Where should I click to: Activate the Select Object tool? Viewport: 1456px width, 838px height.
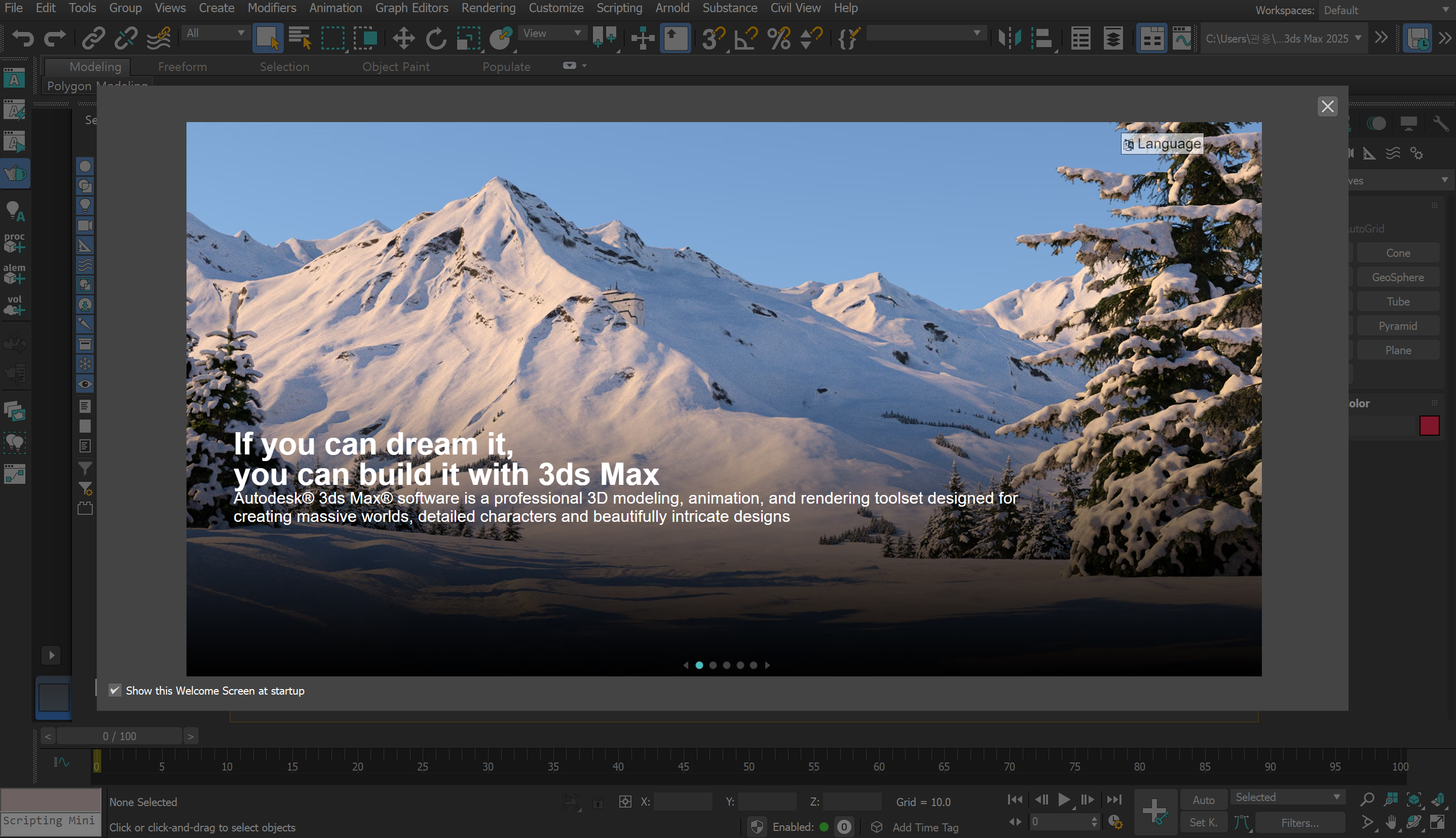(268, 39)
